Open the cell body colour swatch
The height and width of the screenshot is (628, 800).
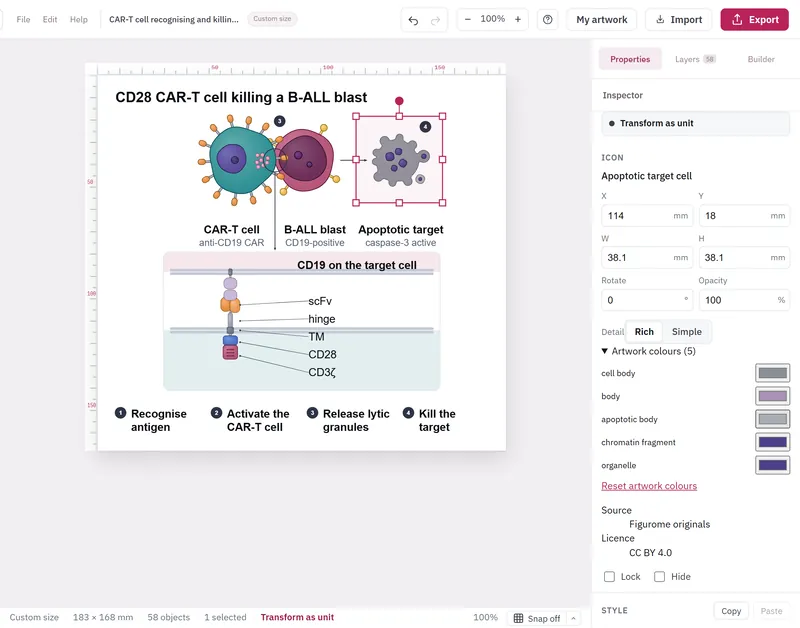pos(772,373)
